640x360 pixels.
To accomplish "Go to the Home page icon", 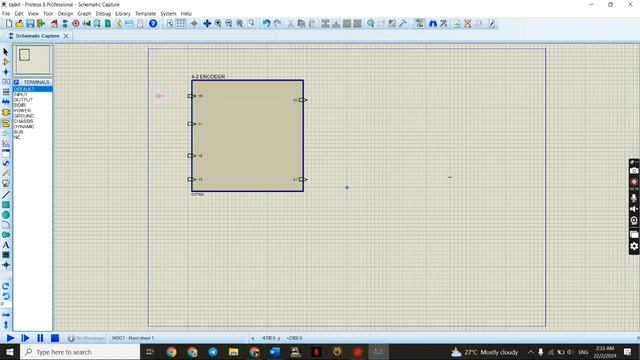I will [x=54, y=24].
